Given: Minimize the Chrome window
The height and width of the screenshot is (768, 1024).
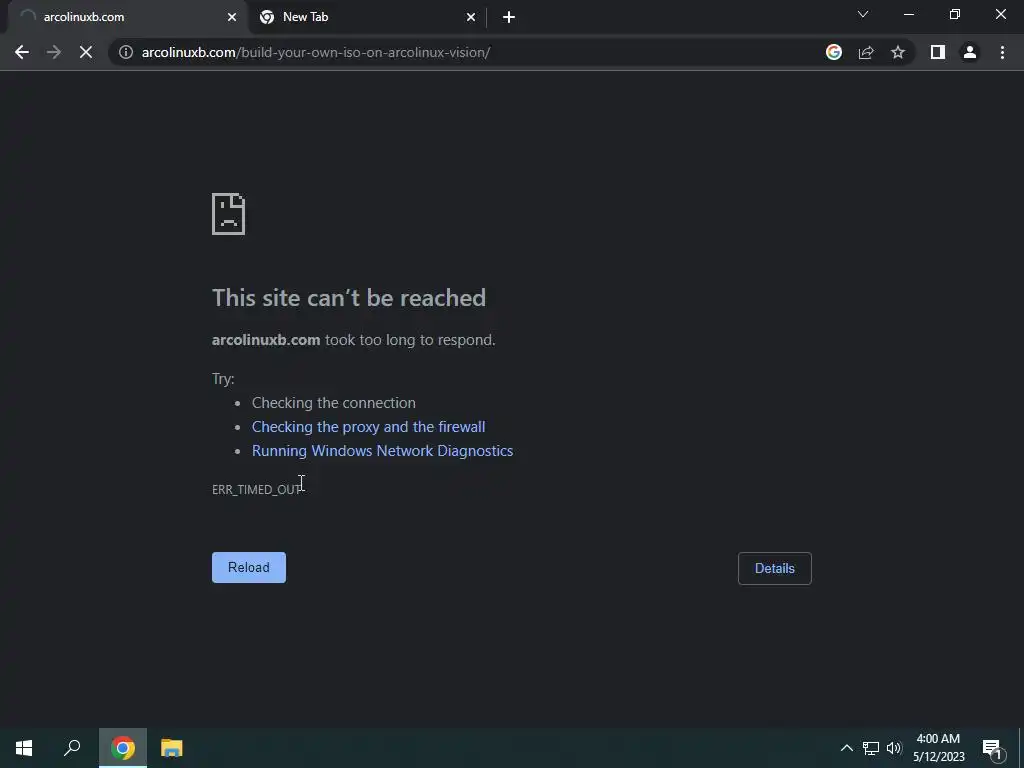Looking at the screenshot, I should tap(908, 14).
